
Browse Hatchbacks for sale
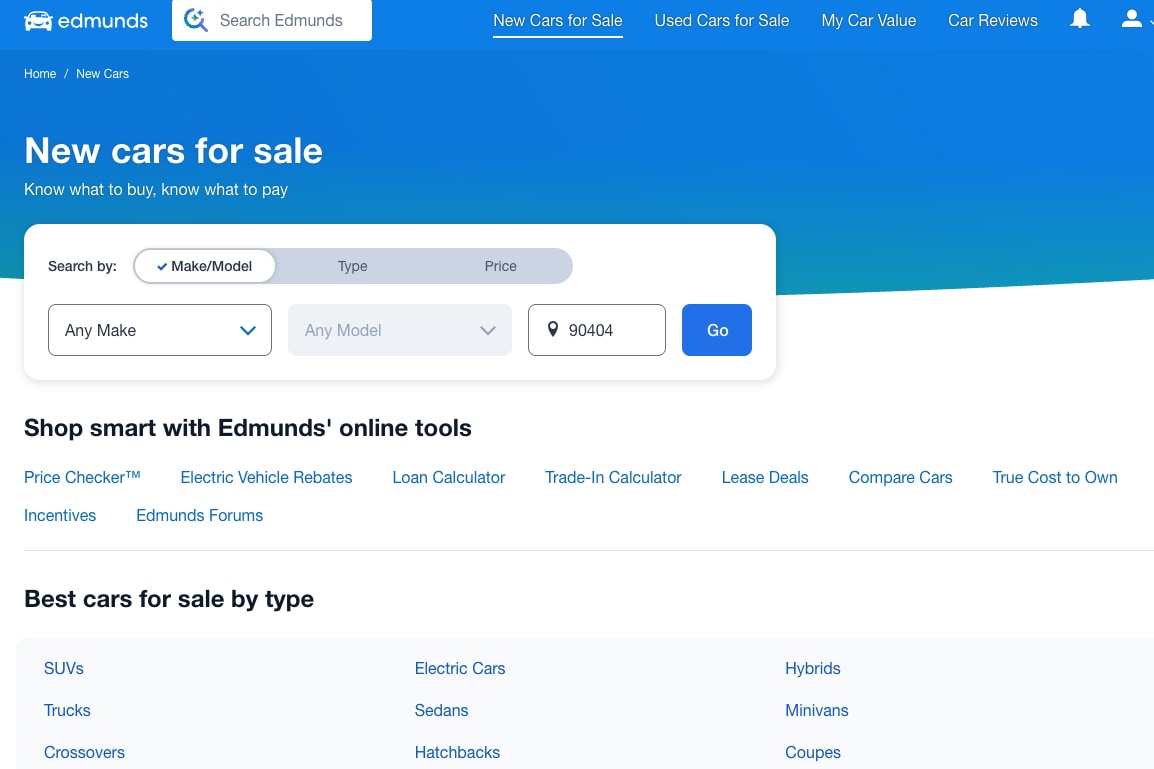(457, 752)
